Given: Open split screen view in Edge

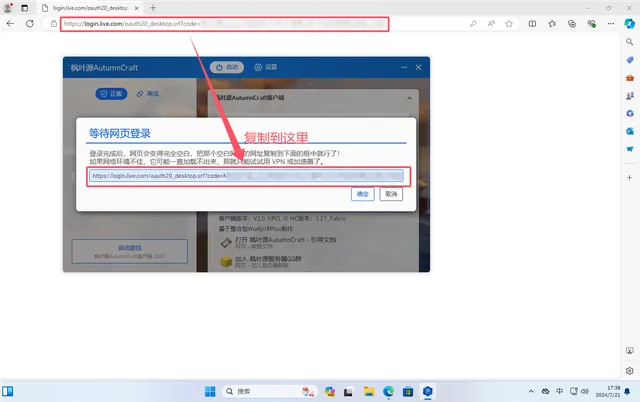Looking at the screenshot, I should (x=532, y=24).
